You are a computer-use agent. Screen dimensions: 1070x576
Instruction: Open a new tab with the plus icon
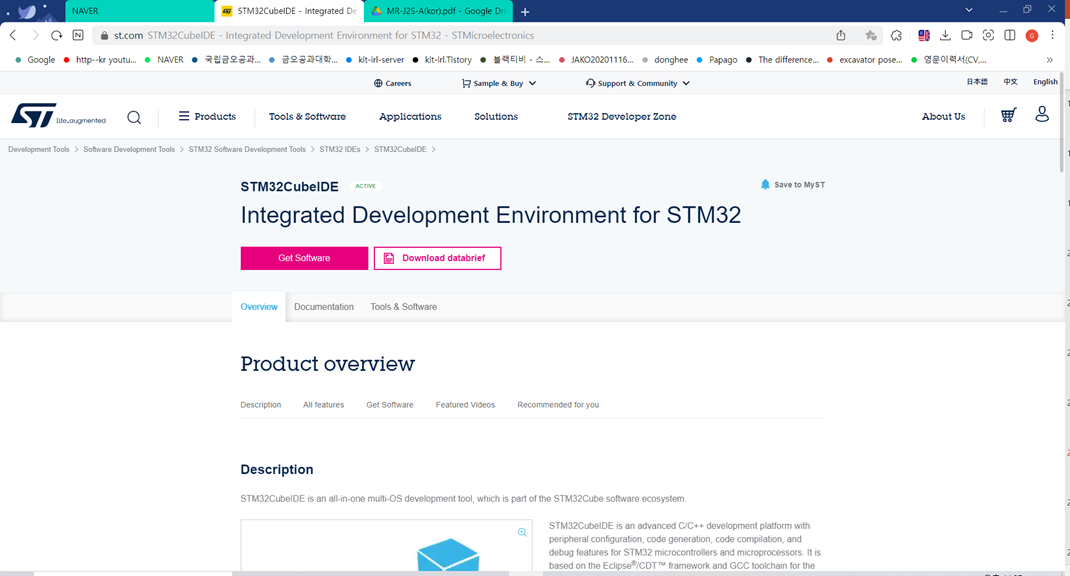[x=525, y=12]
